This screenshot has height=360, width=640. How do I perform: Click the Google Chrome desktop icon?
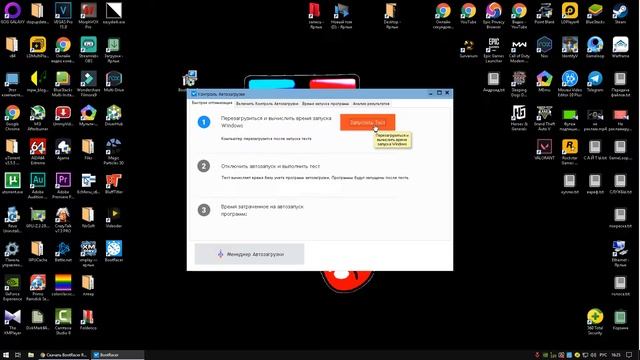click(x=12, y=118)
